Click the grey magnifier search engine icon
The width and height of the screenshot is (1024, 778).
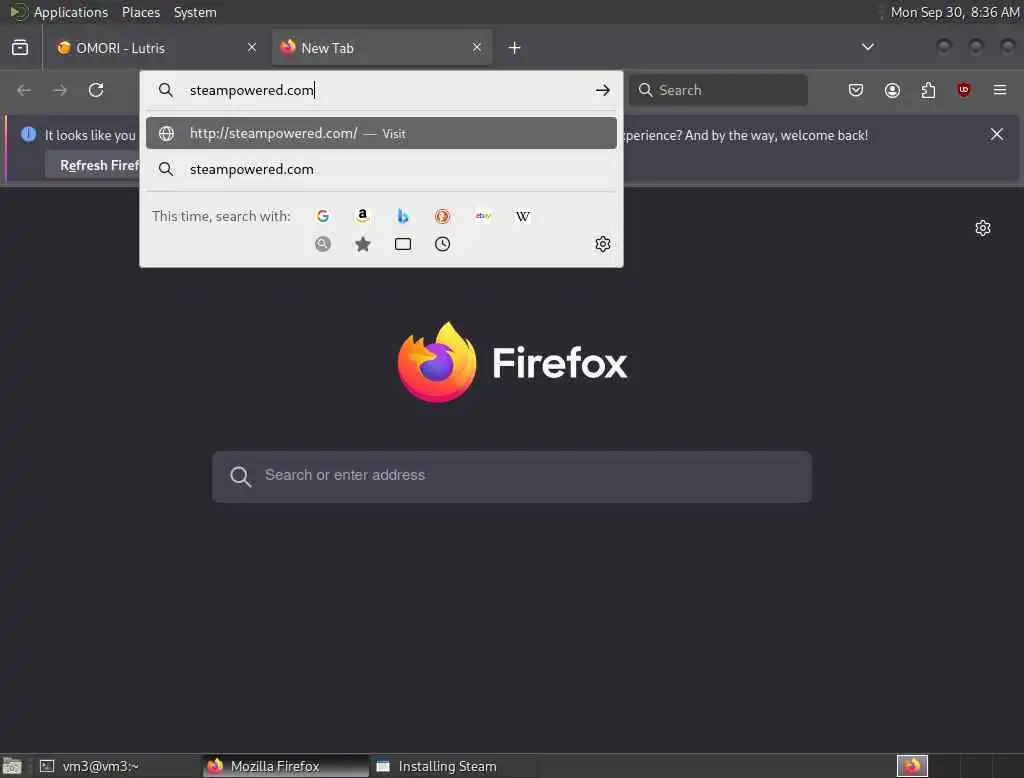323,244
